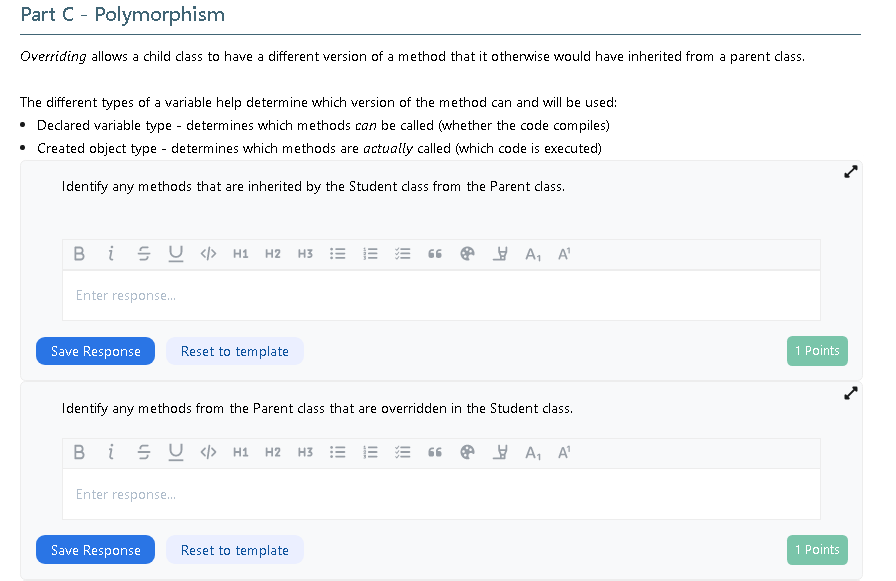Apply subscript in overridden methods editor
This screenshot has height=581, width=896.
click(533, 453)
